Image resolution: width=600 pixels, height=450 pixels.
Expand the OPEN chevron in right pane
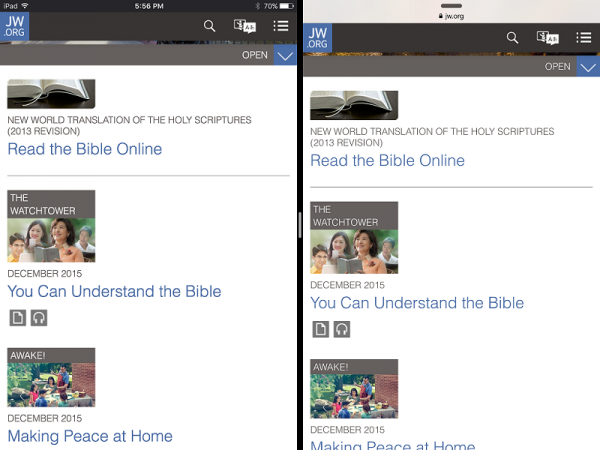tap(588, 67)
